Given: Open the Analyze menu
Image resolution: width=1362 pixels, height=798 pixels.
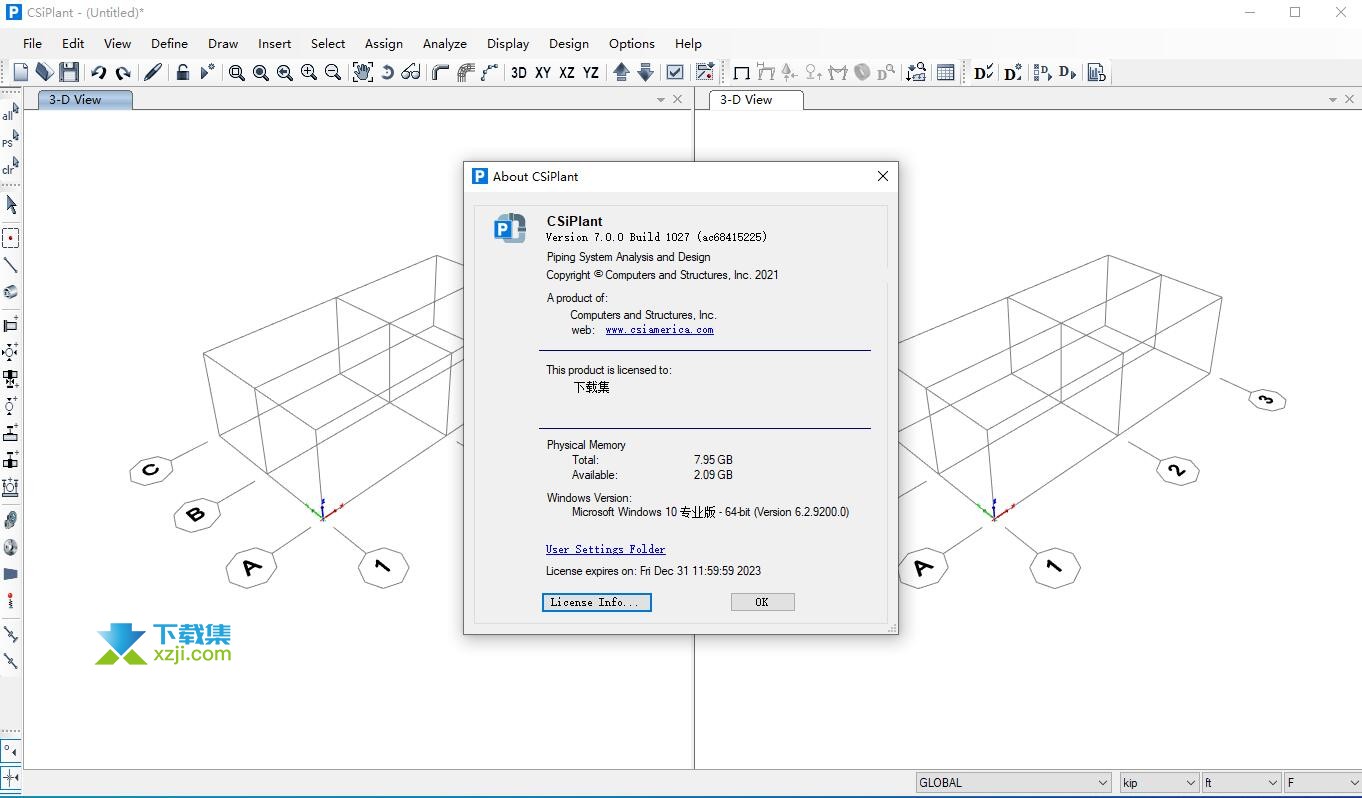Looking at the screenshot, I should coord(445,43).
